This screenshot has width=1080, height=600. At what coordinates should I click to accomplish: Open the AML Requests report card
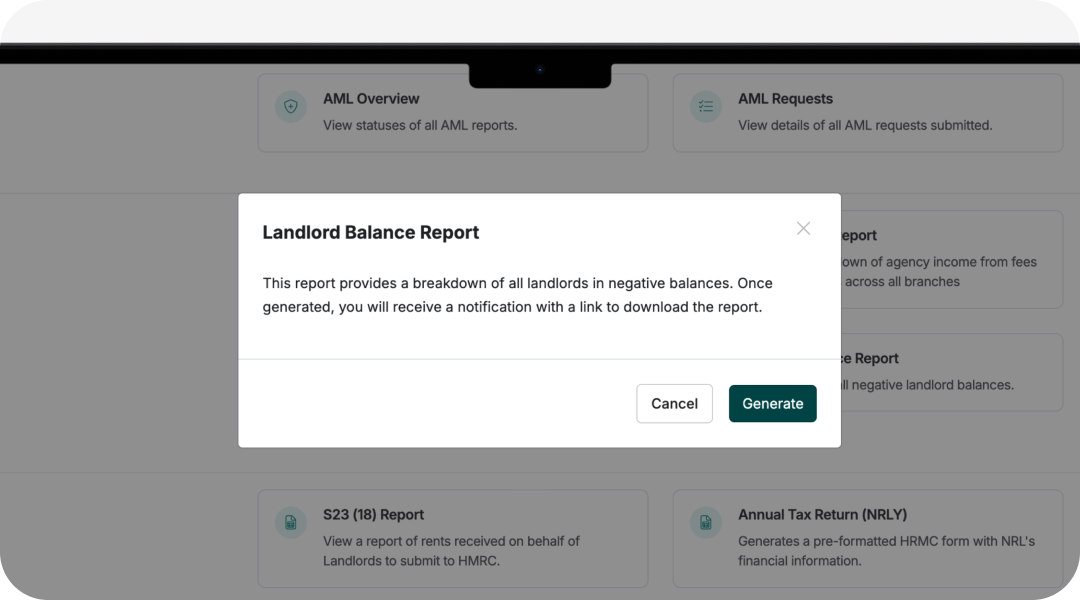867,112
